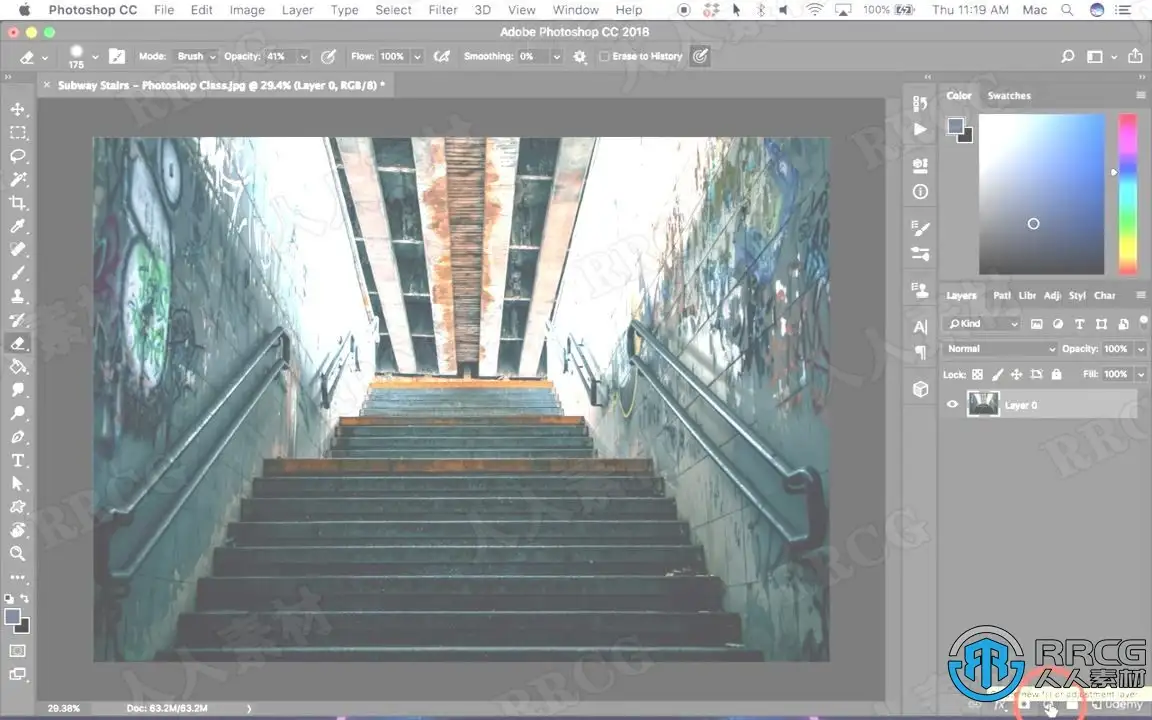Screen dimensions: 1152x720
Task: Select the Clone Stamp tool
Action: tap(18, 296)
